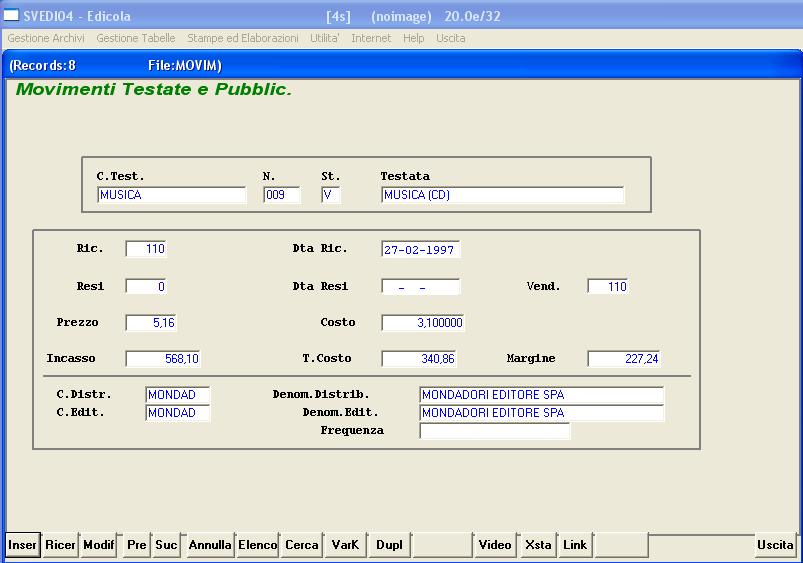Click the VarK button
Viewport: 803px width, 563px height.
click(345, 545)
